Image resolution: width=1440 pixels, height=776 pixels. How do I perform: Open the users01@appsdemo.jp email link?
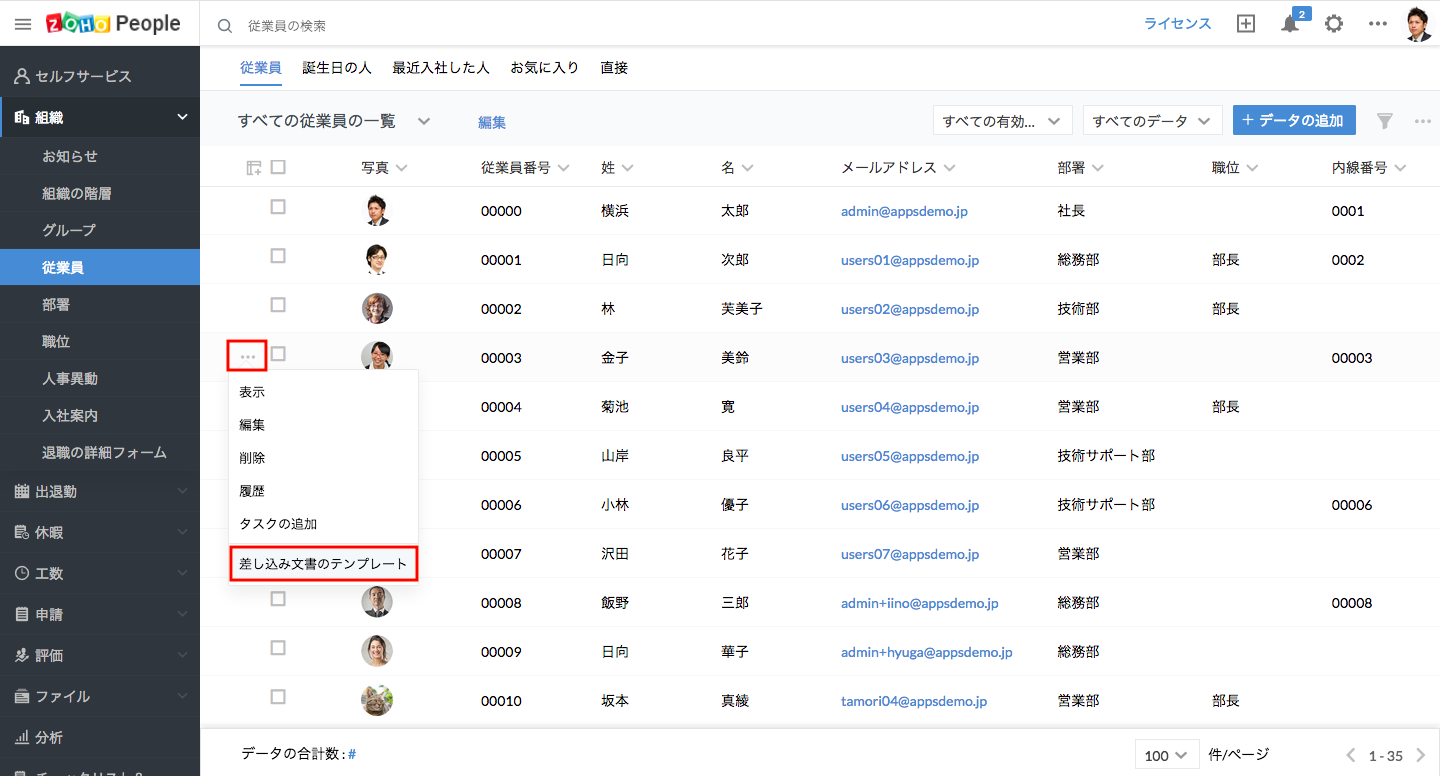pos(909,260)
